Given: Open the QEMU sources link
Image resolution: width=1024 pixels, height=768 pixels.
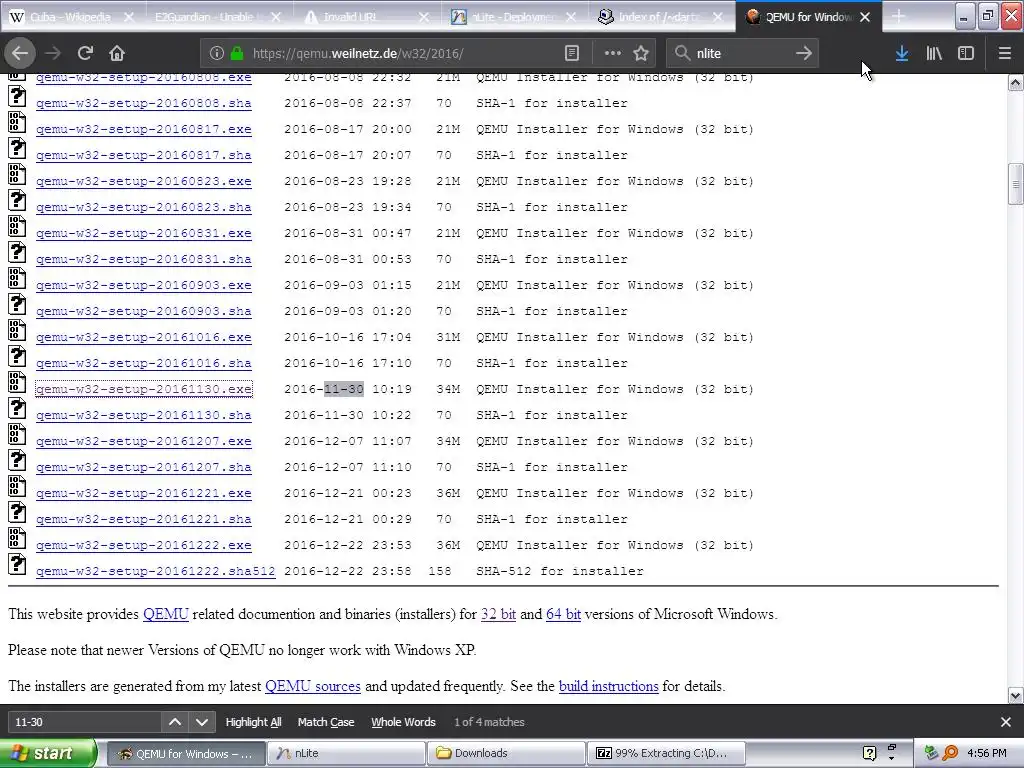Looking at the screenshot, I should [x=313, y=686].
